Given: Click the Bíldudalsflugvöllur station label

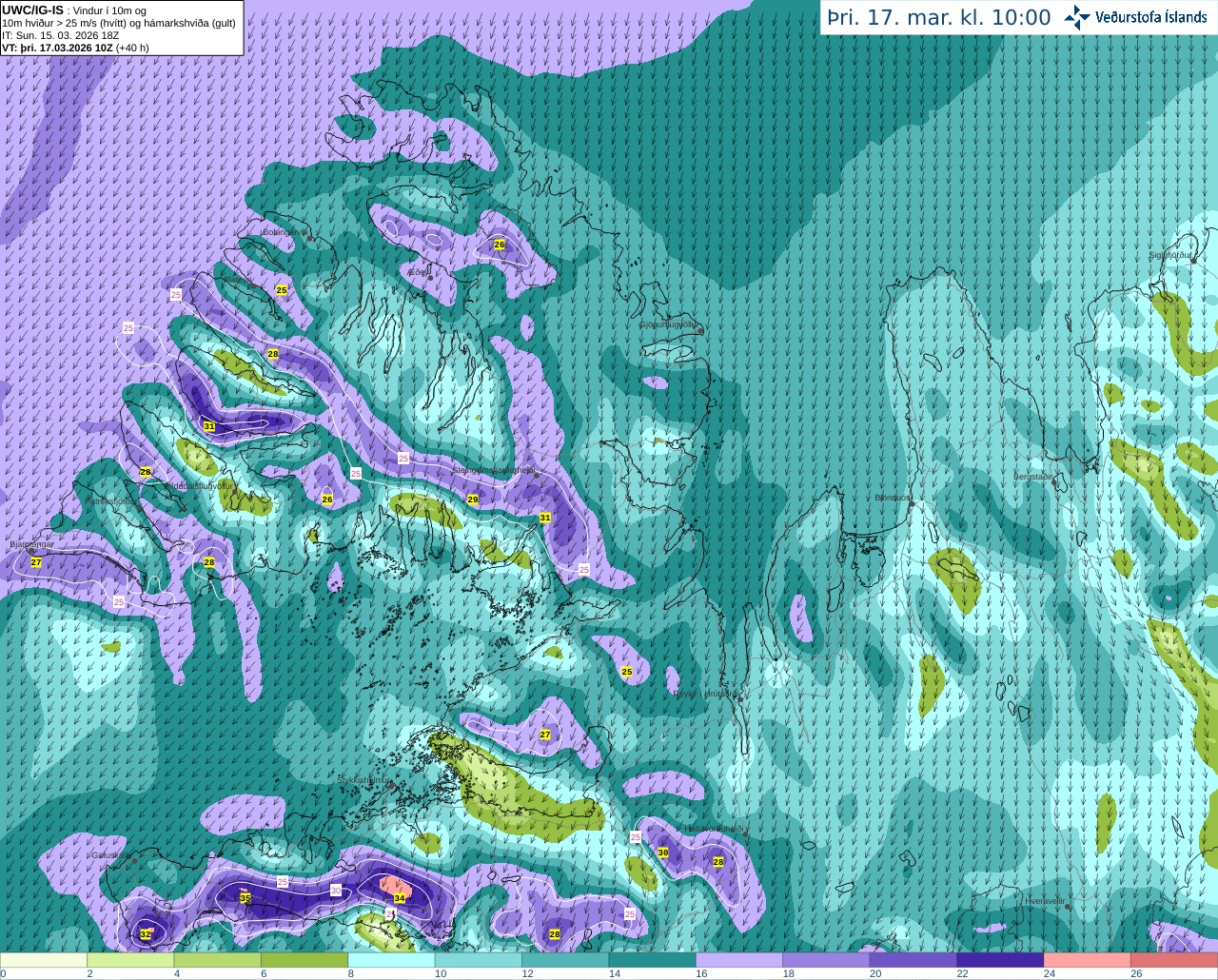Looking at the screenshot, I should (199, 485).
